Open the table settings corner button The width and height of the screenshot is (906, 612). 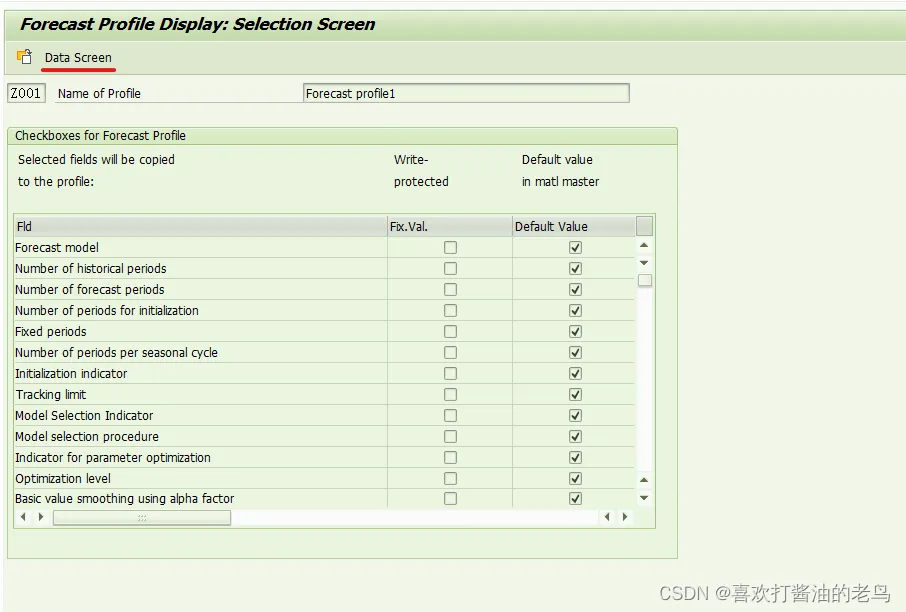tap(644, 226)
